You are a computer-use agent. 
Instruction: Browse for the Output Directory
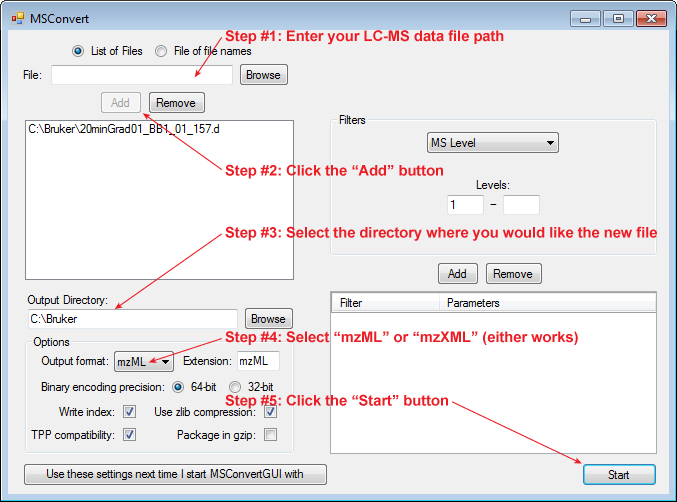click(x=268, y=319)
